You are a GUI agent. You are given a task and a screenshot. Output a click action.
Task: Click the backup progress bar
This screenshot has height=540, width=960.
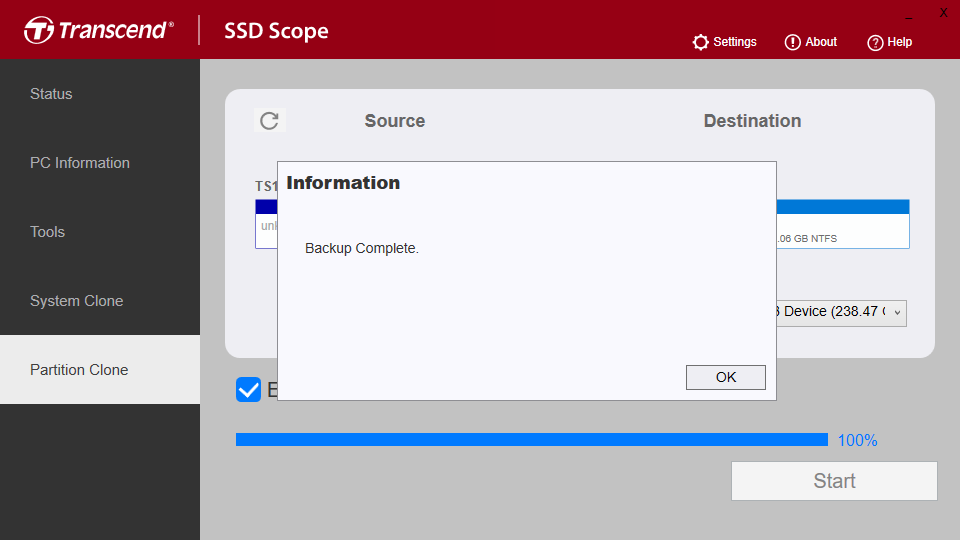pos(531,440)
